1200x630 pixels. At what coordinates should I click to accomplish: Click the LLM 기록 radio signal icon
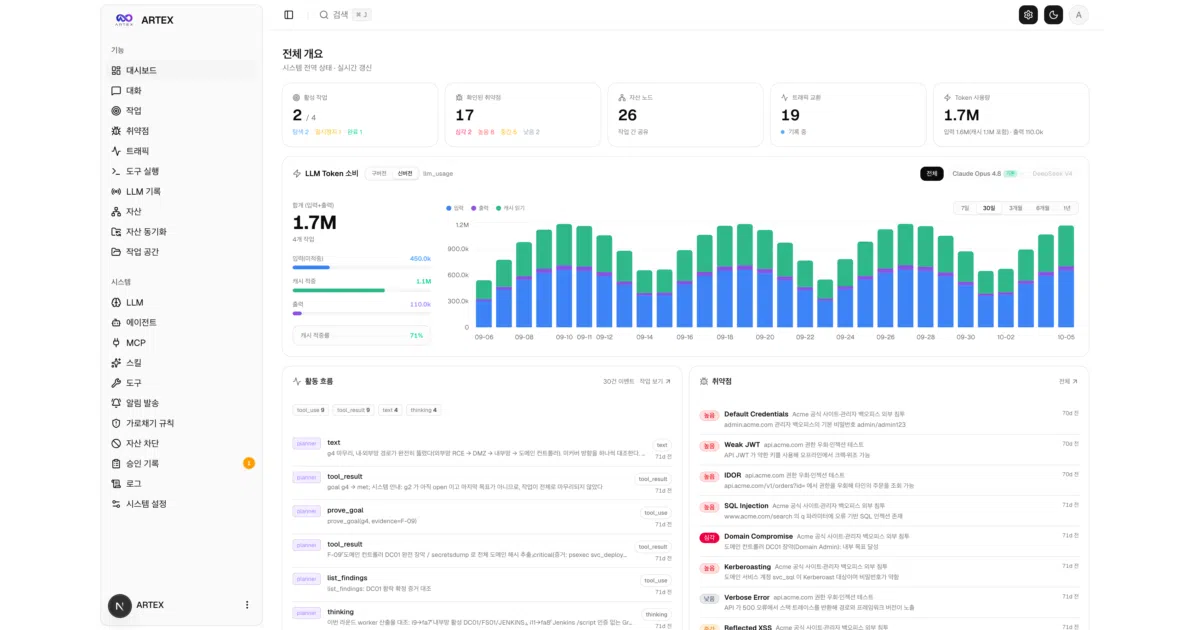point(116,191)
